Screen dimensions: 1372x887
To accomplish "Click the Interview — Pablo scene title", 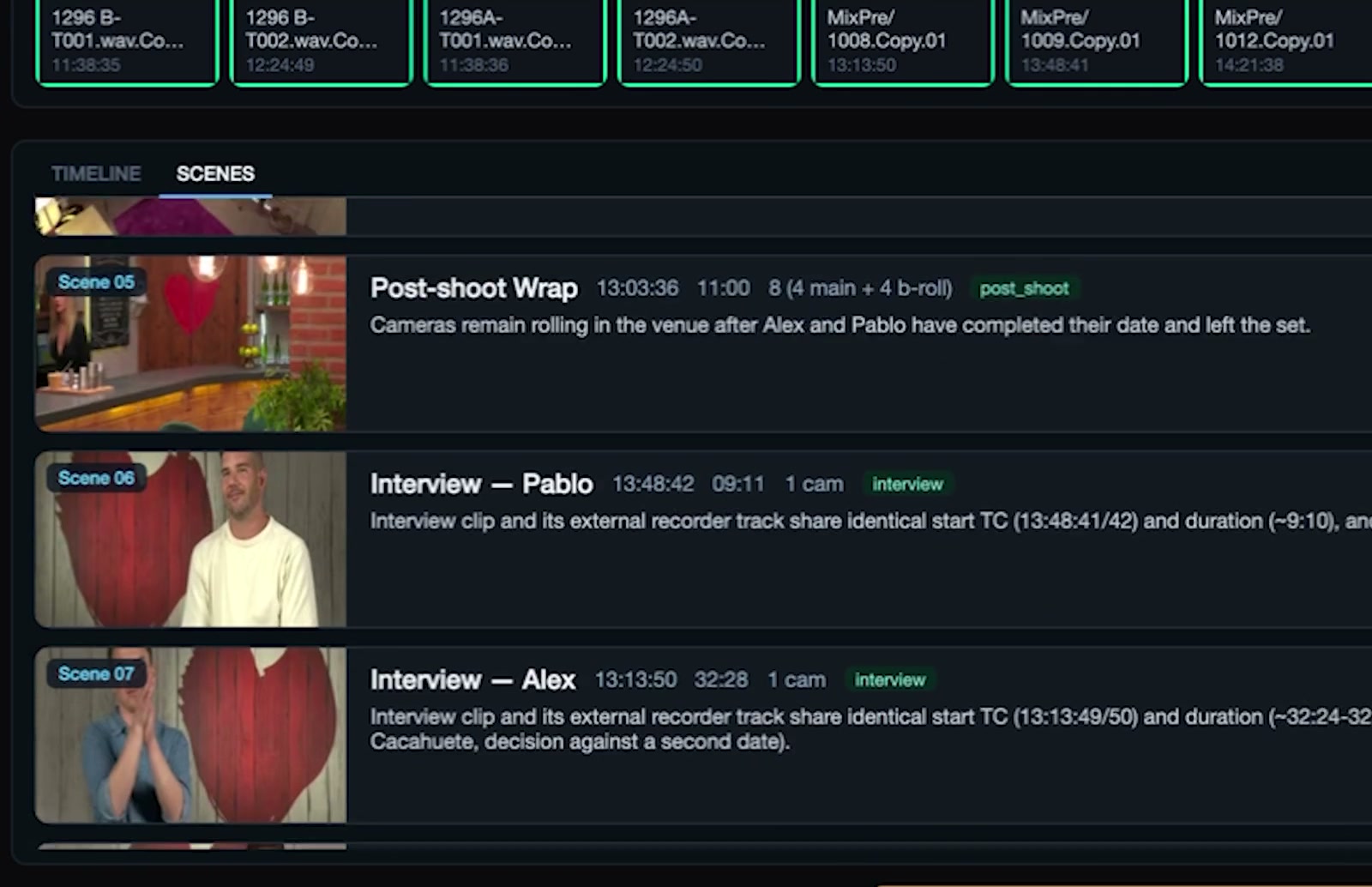I will (481, 484).
